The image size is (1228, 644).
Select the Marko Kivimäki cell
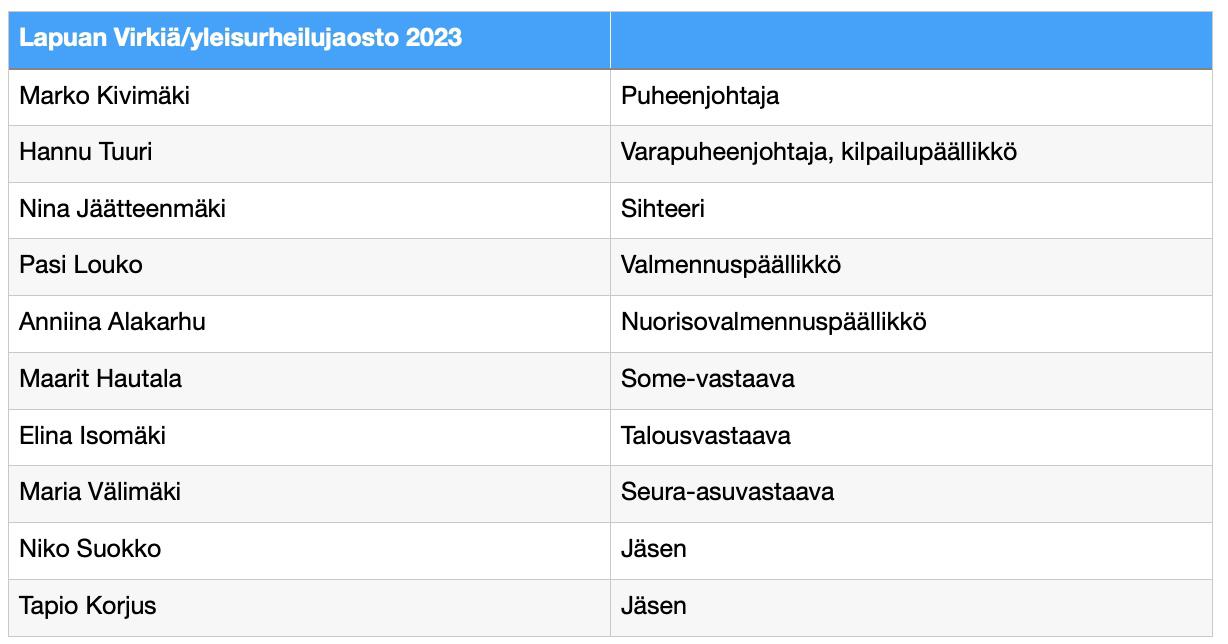309,97
